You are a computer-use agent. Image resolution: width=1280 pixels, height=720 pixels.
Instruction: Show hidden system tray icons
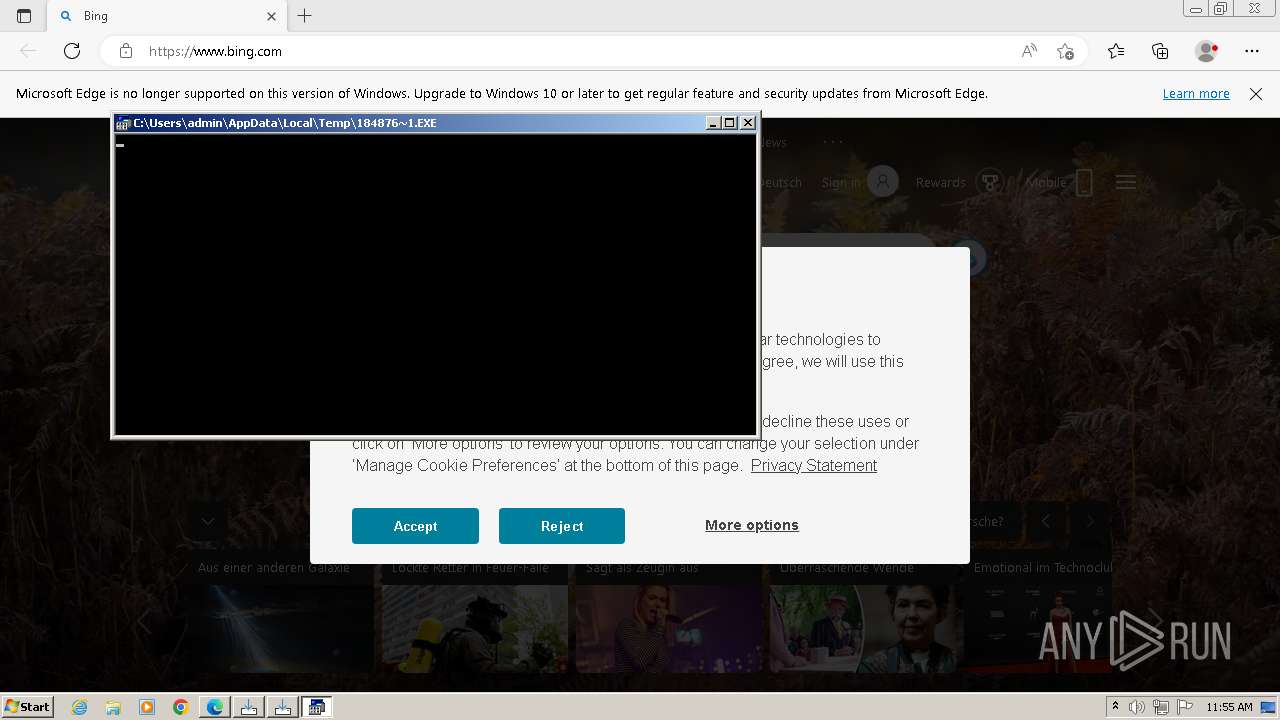tap(1116, 707)
